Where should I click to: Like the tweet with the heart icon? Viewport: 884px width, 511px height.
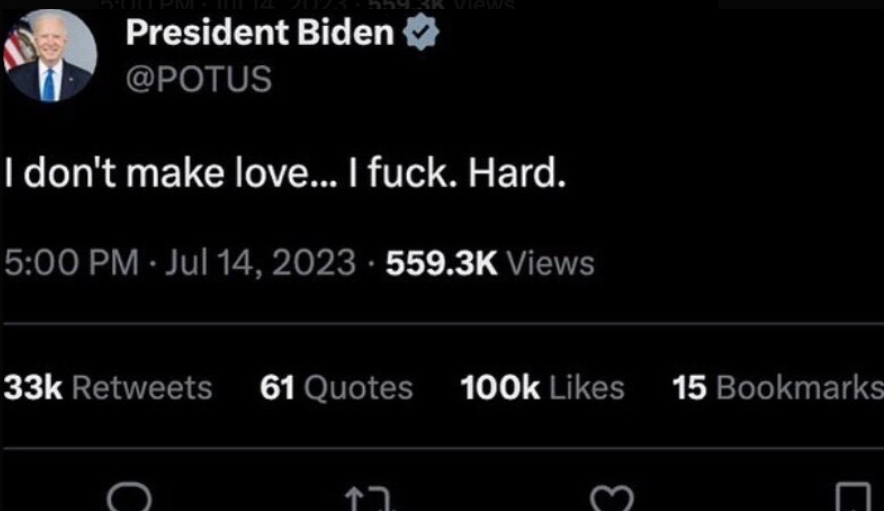(612, 499)
